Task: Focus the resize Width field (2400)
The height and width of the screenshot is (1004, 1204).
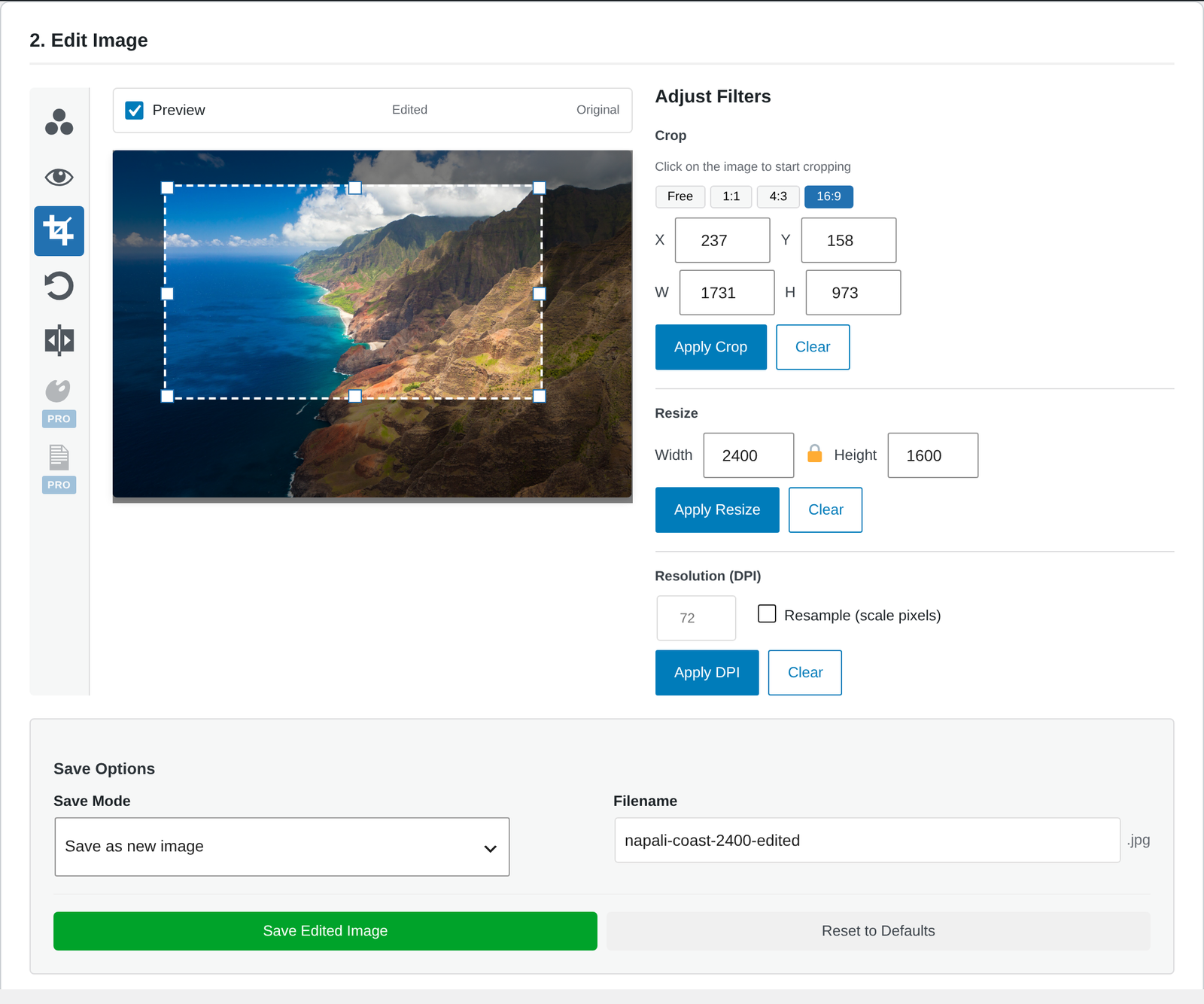Action: [749, 455]
